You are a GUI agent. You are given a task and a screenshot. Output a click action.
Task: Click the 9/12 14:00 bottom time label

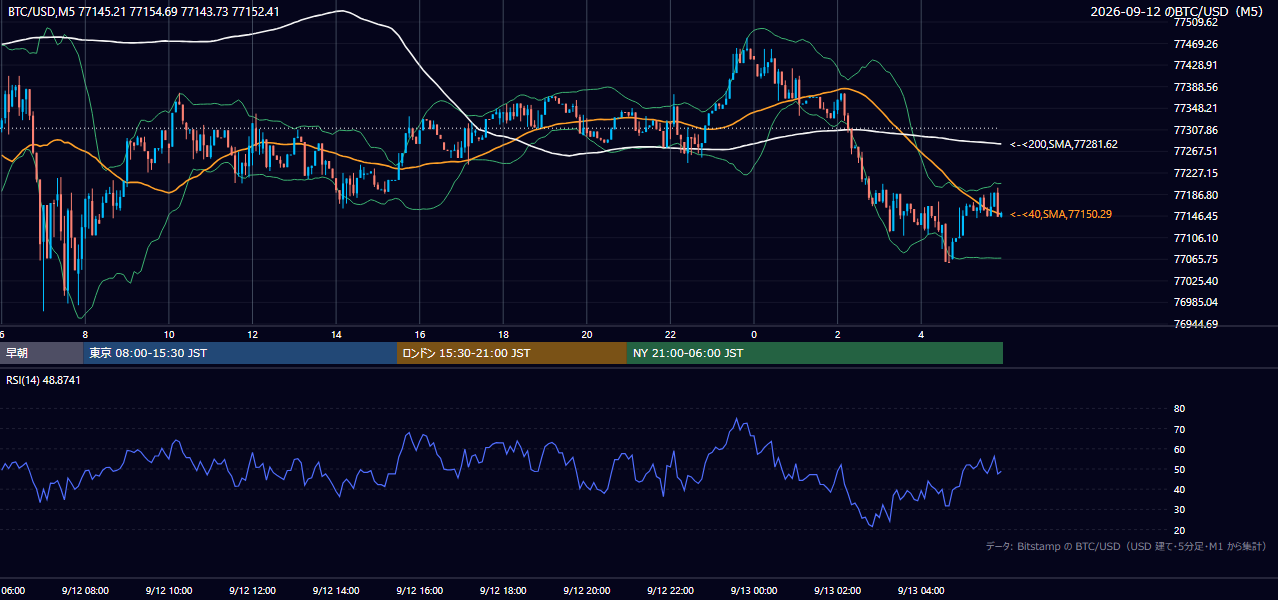[x=336, y=591]
